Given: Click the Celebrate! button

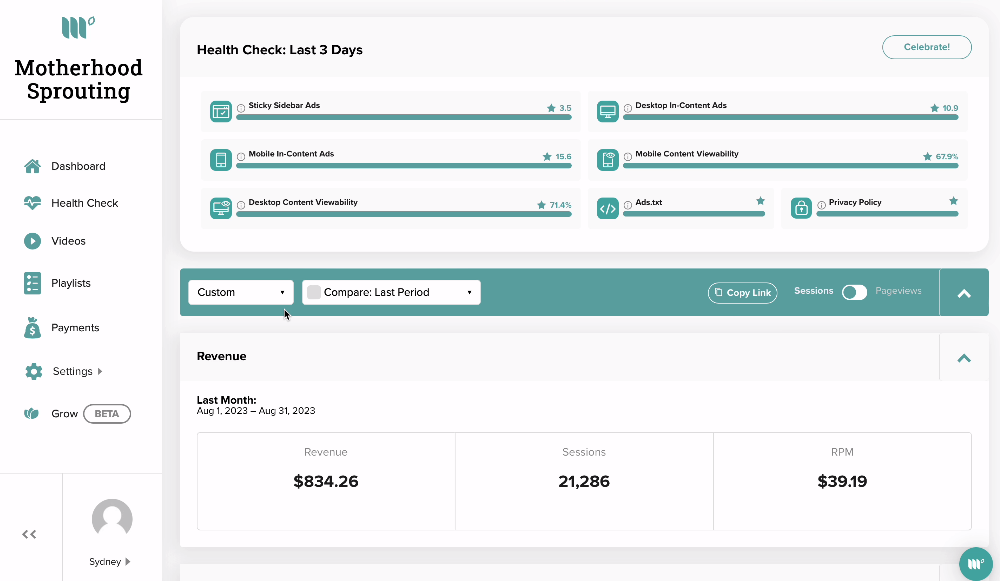Looking at the screenshot, I should click(x=927, y=47).
